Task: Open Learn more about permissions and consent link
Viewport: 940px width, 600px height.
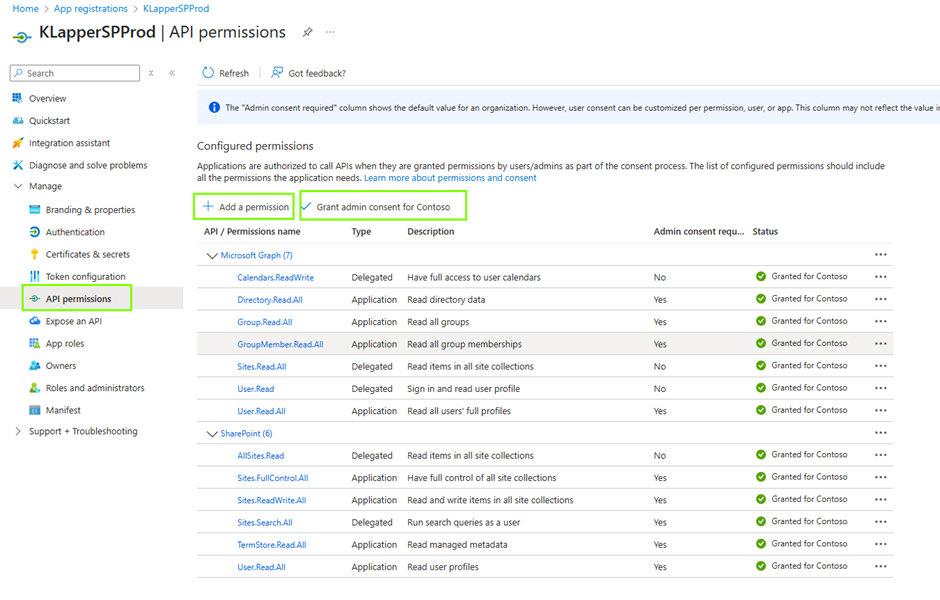Action: (x=450, y=178)
